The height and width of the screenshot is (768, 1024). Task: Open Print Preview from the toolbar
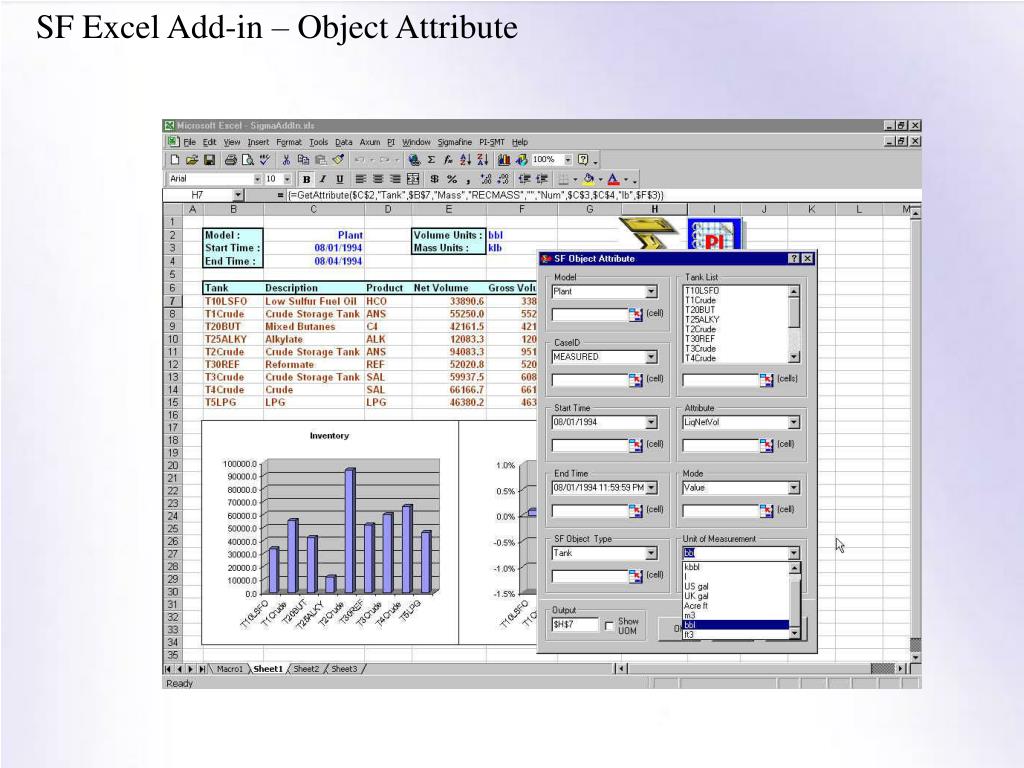[x=248, y=159]
